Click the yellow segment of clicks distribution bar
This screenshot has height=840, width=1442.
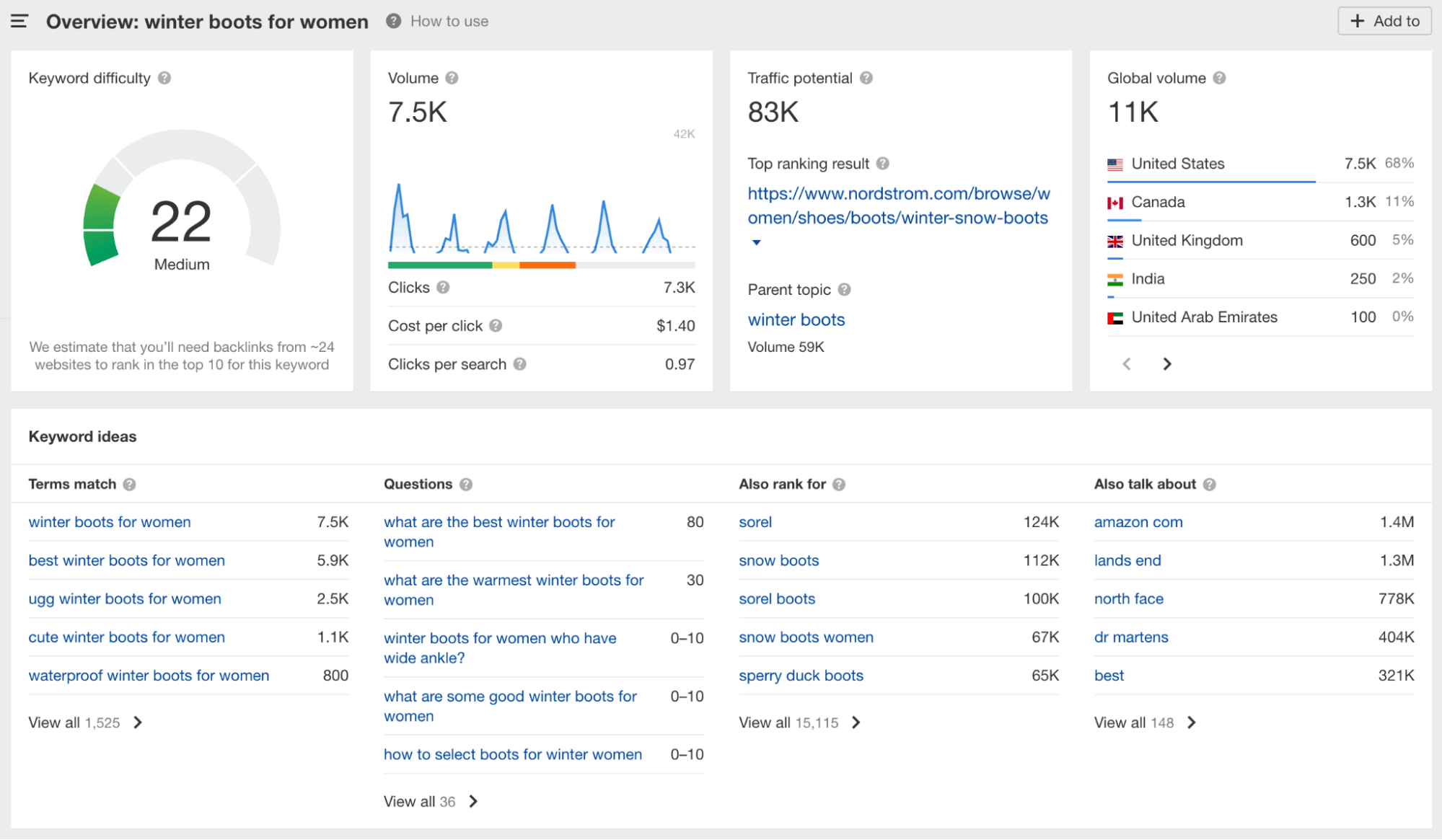coord(506,265)
